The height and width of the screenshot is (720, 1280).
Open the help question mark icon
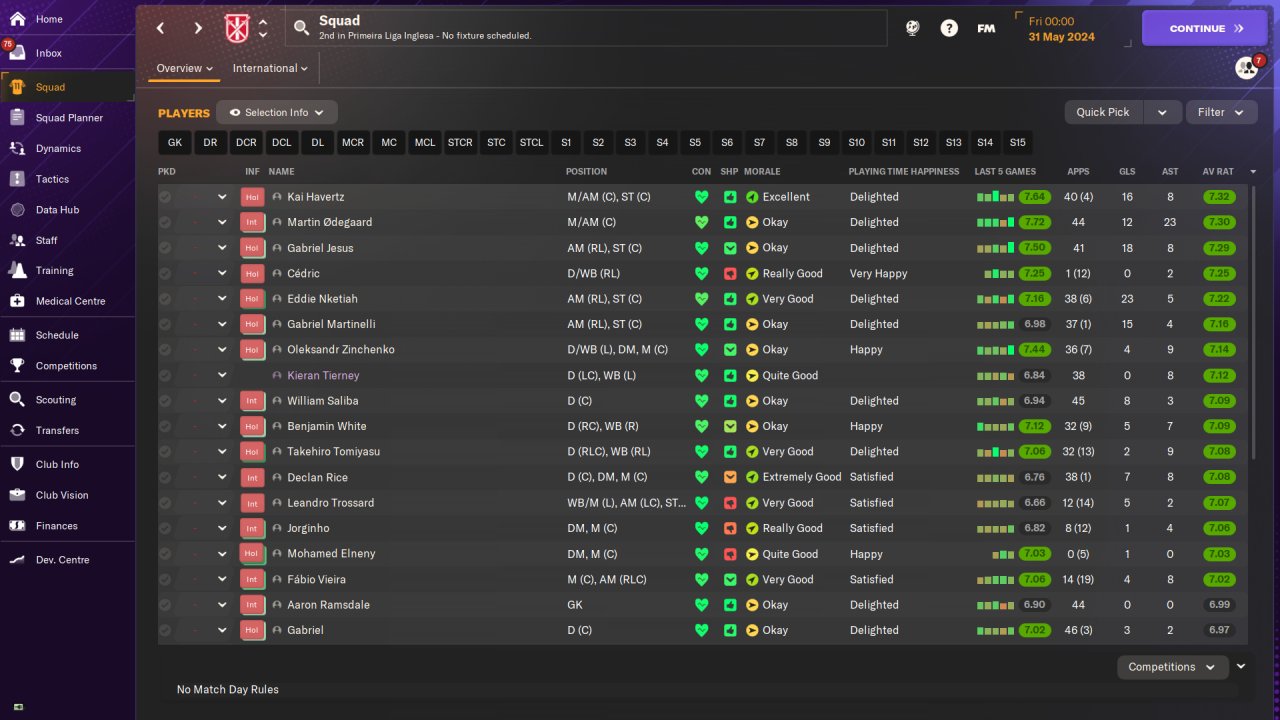pyautogui.click(x=949, y=28)
